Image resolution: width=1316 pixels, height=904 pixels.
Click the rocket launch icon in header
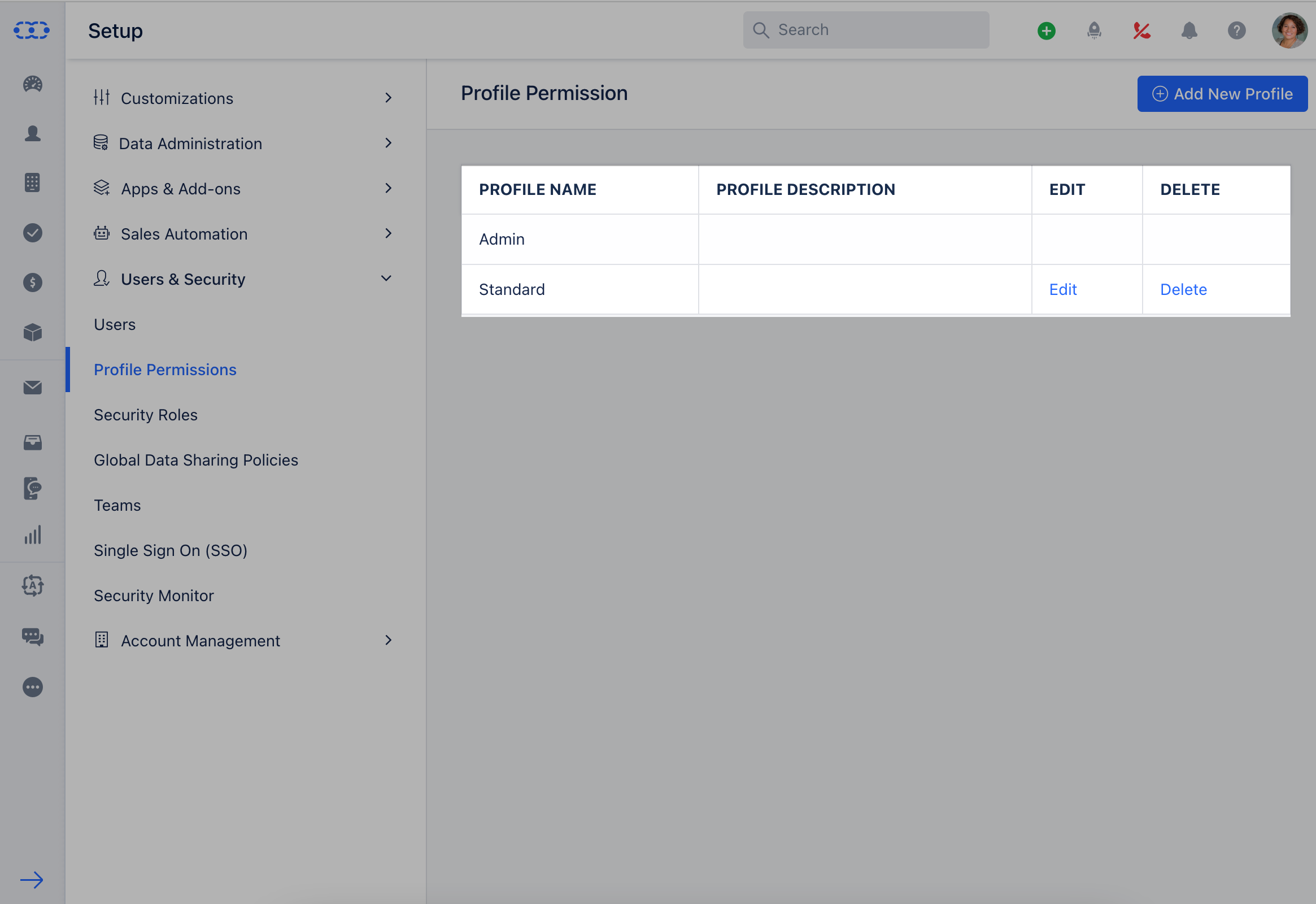(1094, 31)
